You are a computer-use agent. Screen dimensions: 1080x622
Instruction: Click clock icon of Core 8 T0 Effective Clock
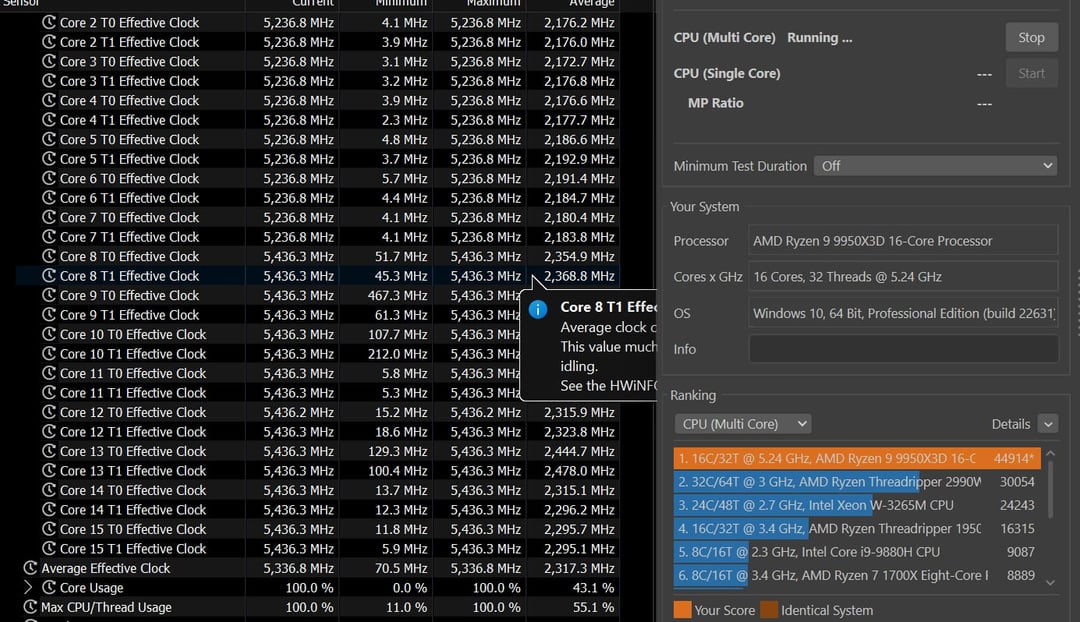(49, 256)
